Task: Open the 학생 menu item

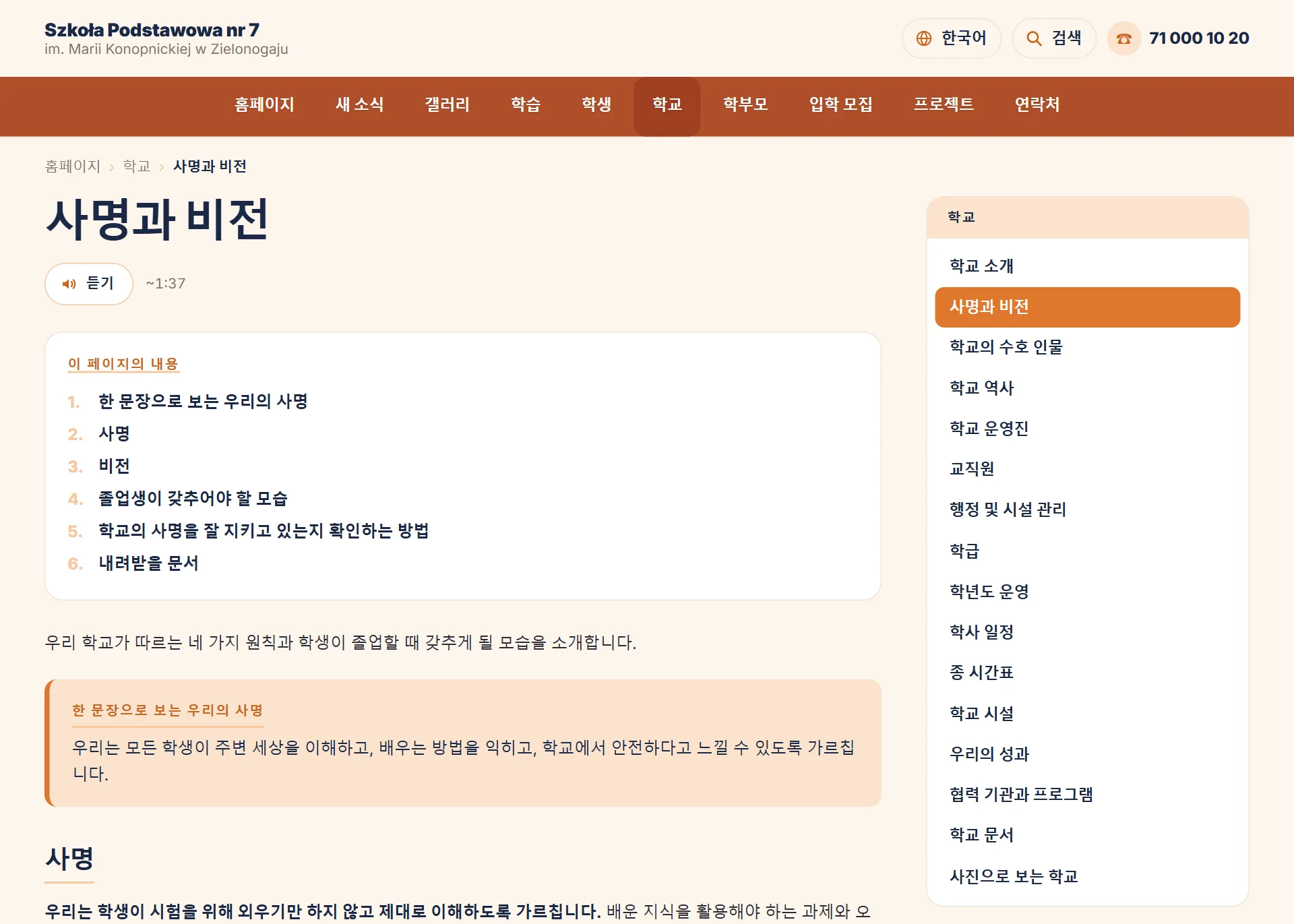Action: 596,104
